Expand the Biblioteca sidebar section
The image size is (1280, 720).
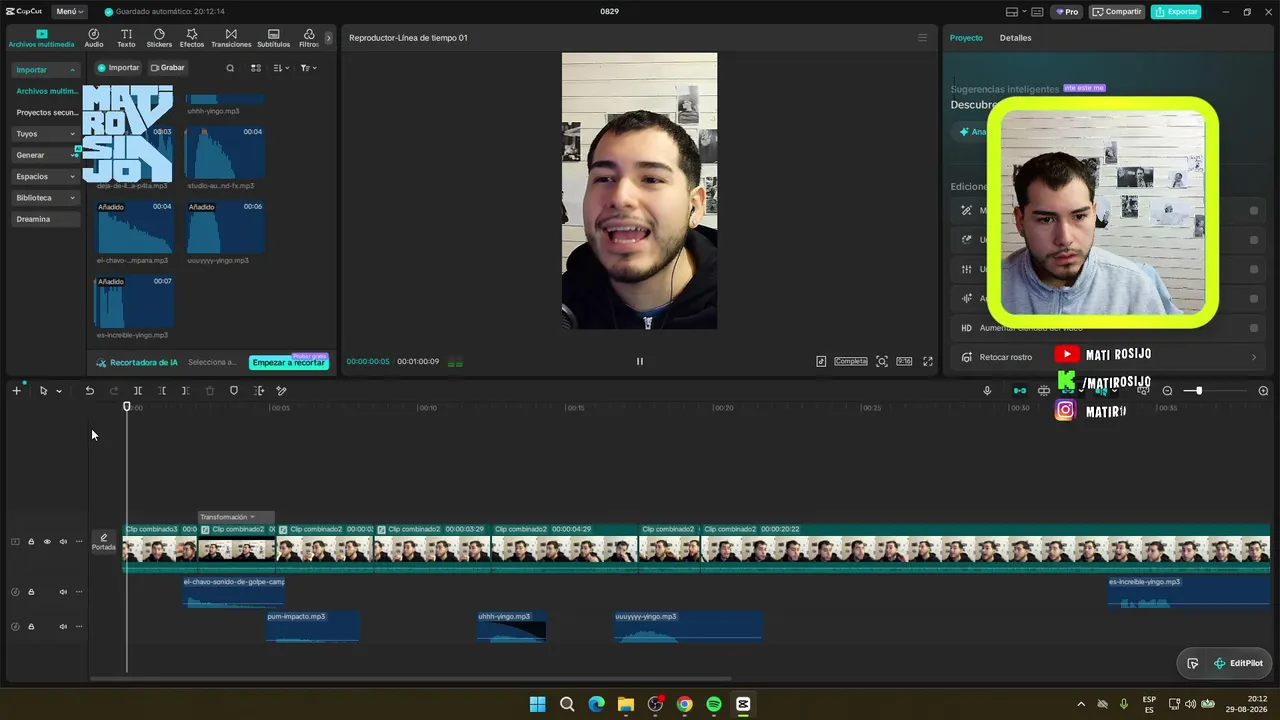[x=45, y=198]
